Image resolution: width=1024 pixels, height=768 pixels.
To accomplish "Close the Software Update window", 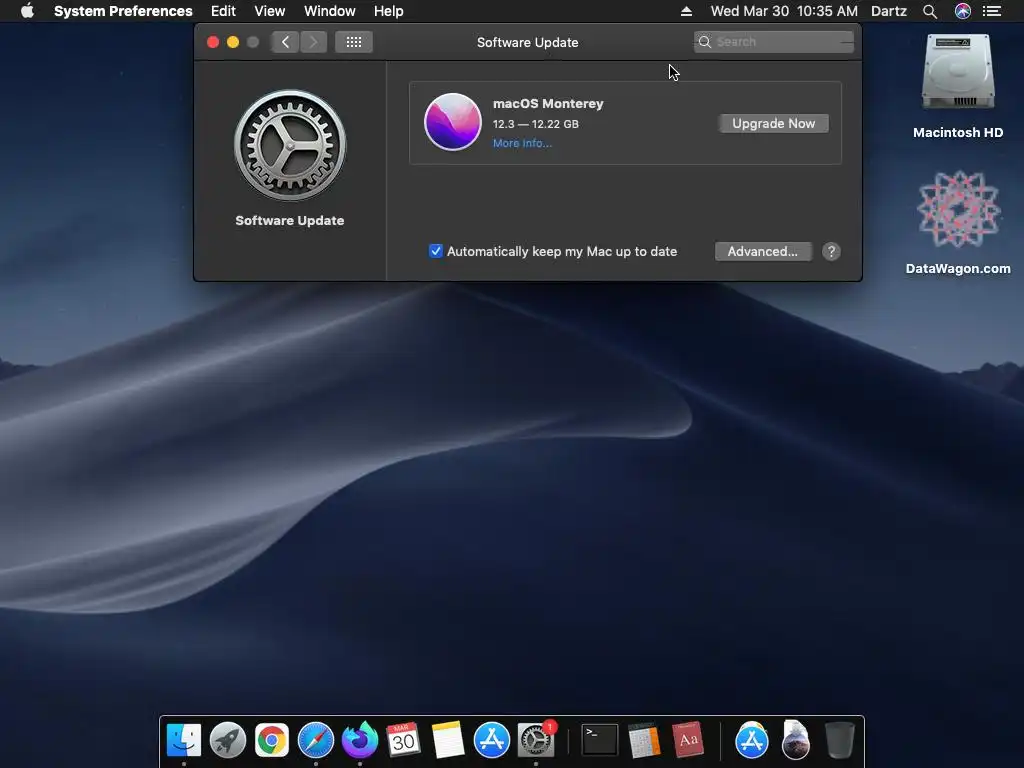I will pyautogui.click(x=213, y=42).
